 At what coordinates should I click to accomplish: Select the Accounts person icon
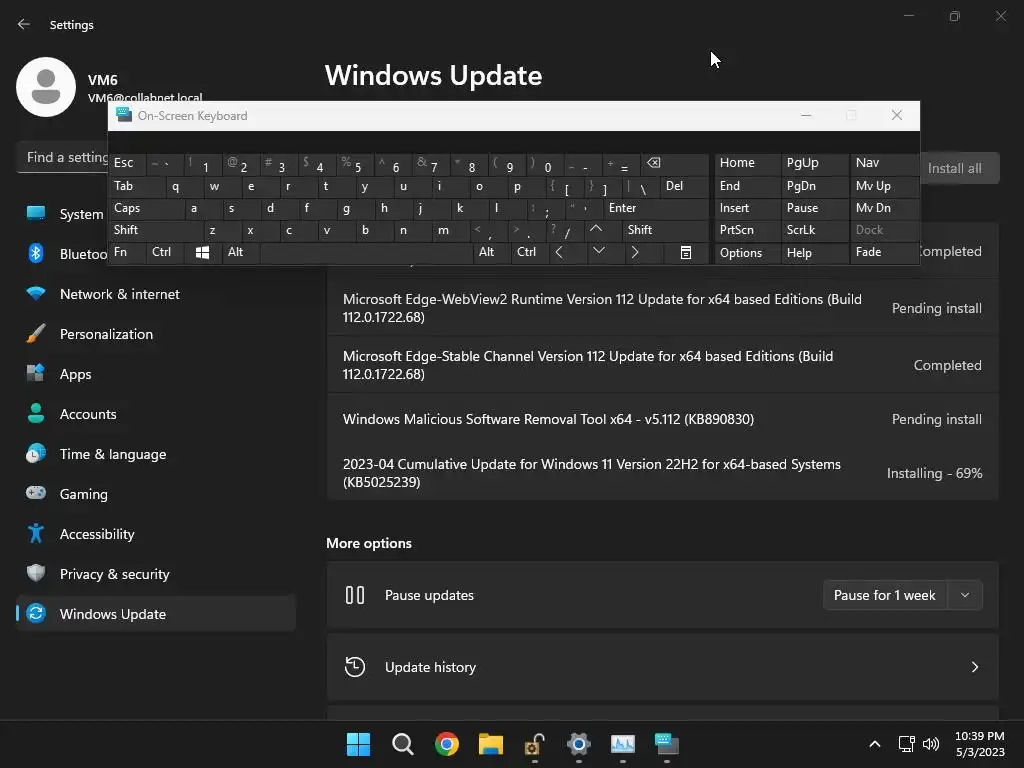[36, 413]
